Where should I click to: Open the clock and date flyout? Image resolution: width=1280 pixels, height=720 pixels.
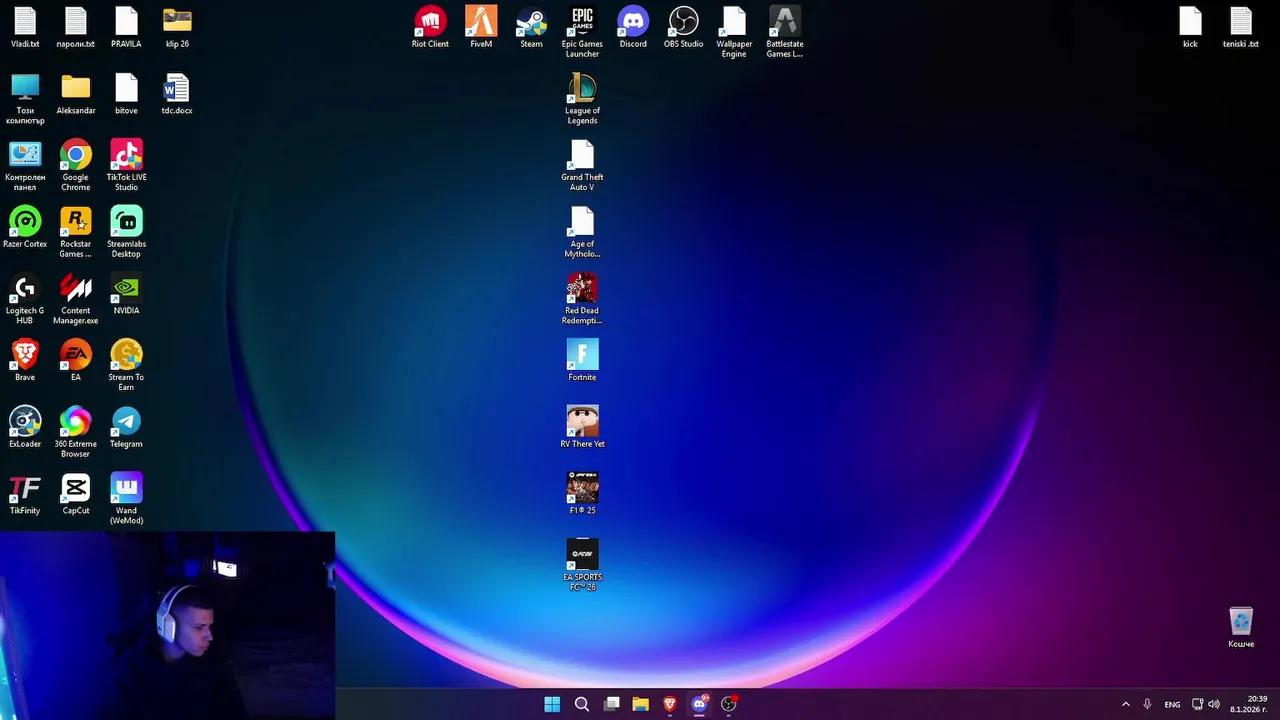1248,704
